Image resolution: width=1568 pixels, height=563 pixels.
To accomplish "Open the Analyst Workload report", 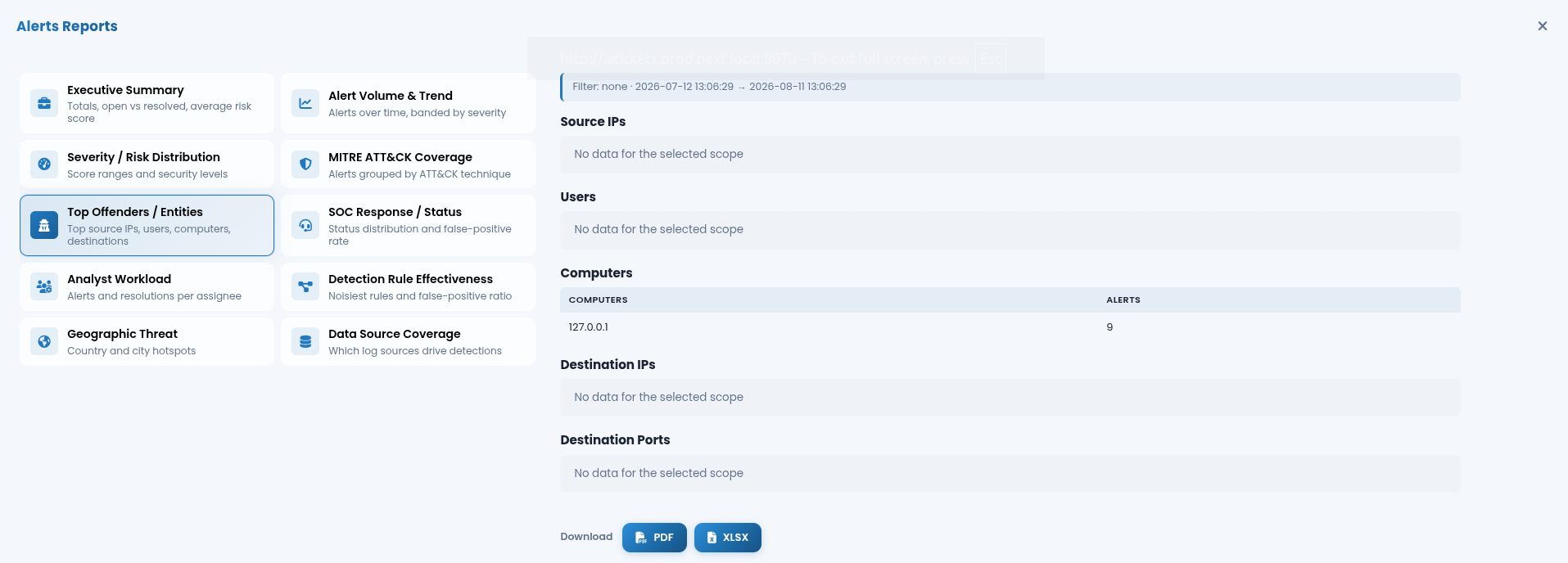I will click(x=147, y=286).
